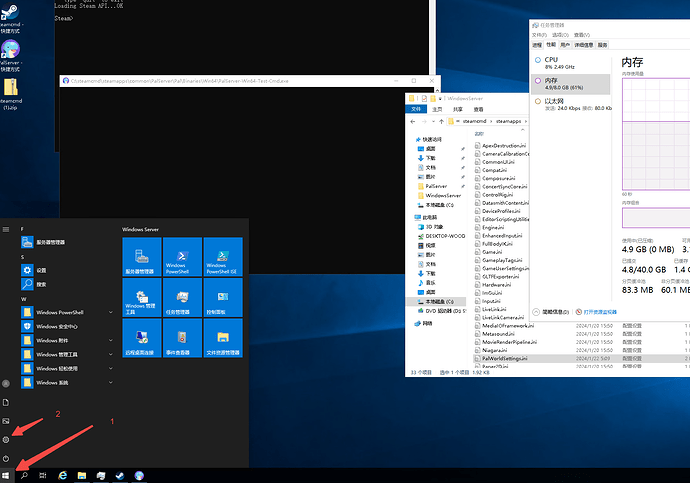
Task: Select the steamcmd zip file on desktop
Action: click(x=11, y=94)
